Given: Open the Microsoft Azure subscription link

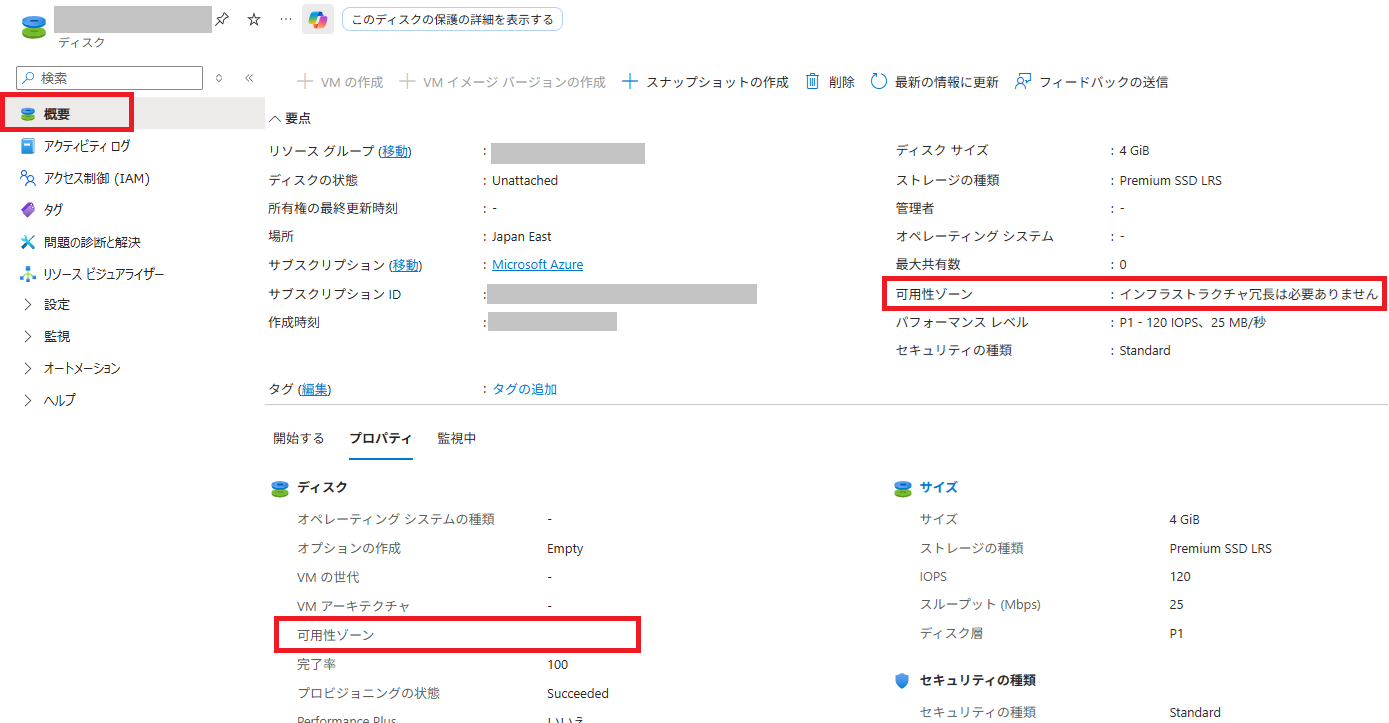Looking at the screenshot, I should pyautogui.click(x=538, y=265).
